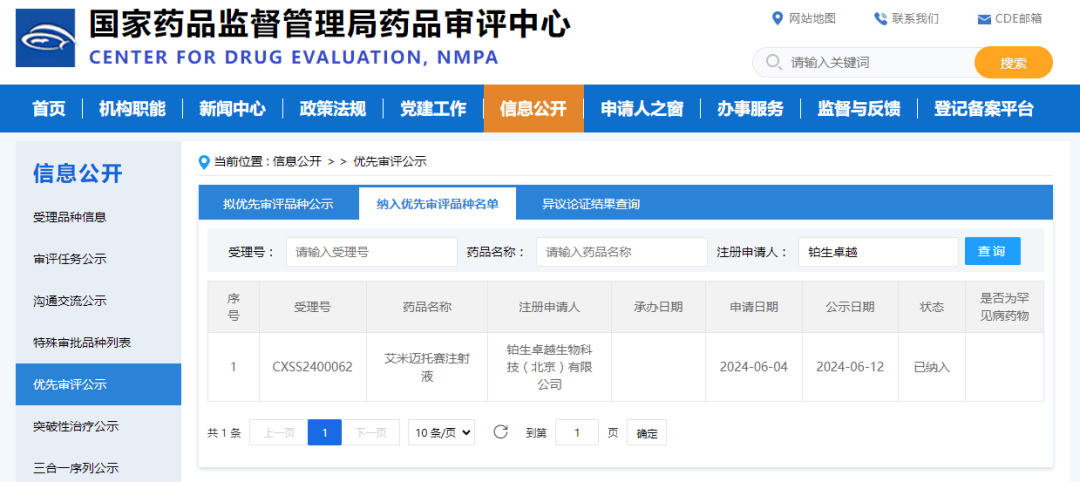
Task: Switch to 拟优先审评品种公示 tab
Action: (x=278, y=204)
